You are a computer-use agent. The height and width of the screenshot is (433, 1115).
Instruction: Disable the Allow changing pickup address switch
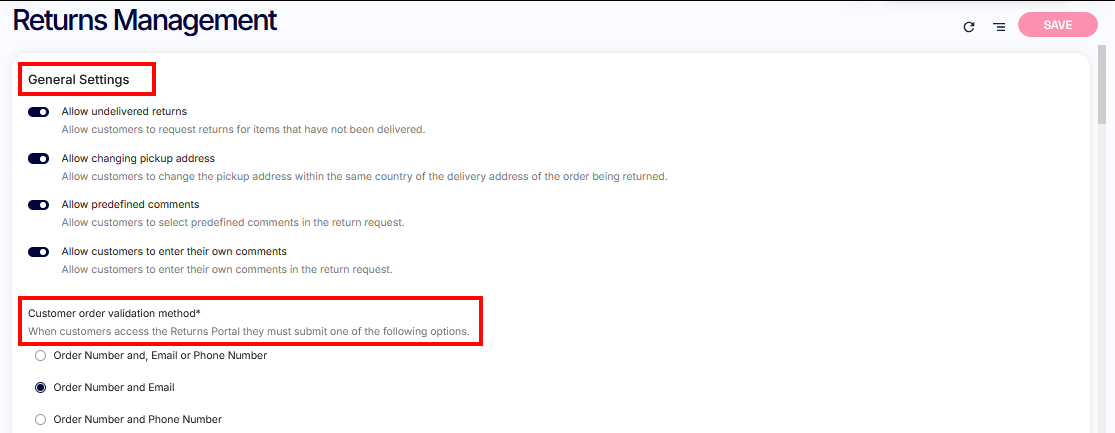pyautogui.click(x=39, y=158)
